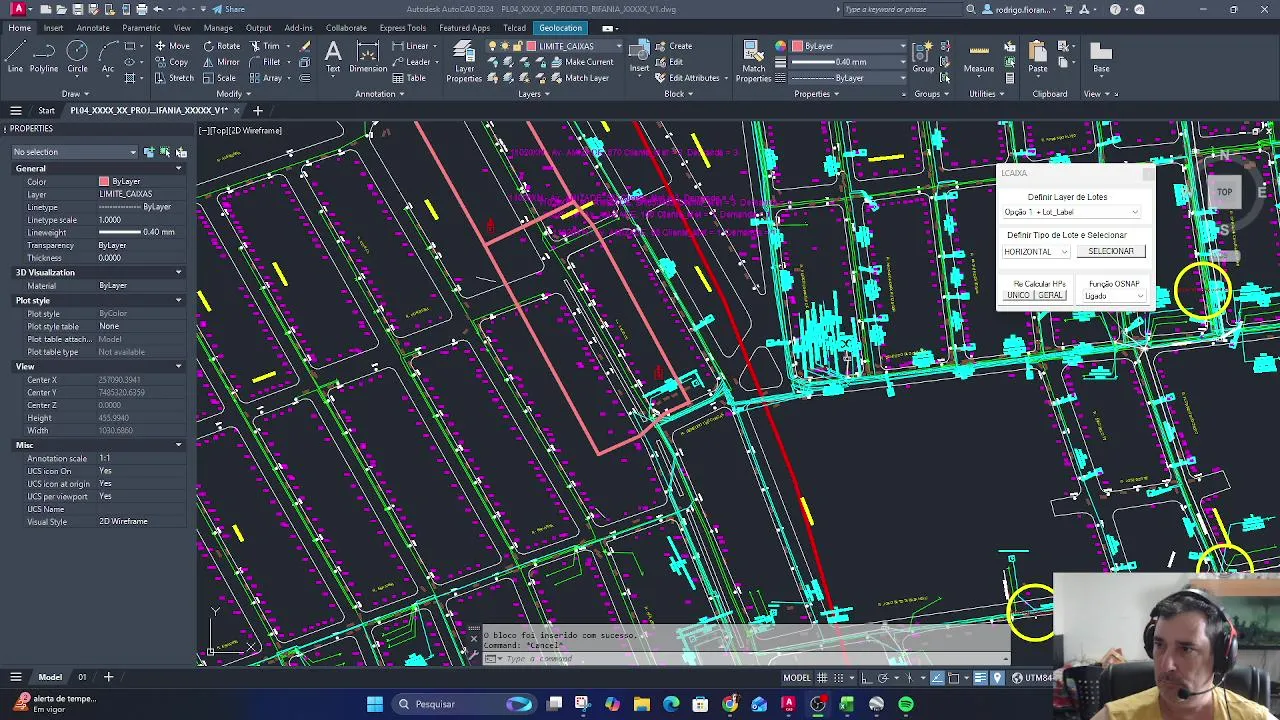Toggle layer lock padlock for LIMITE_CAIXAS
1280x720 pixels.
(517, 46)
